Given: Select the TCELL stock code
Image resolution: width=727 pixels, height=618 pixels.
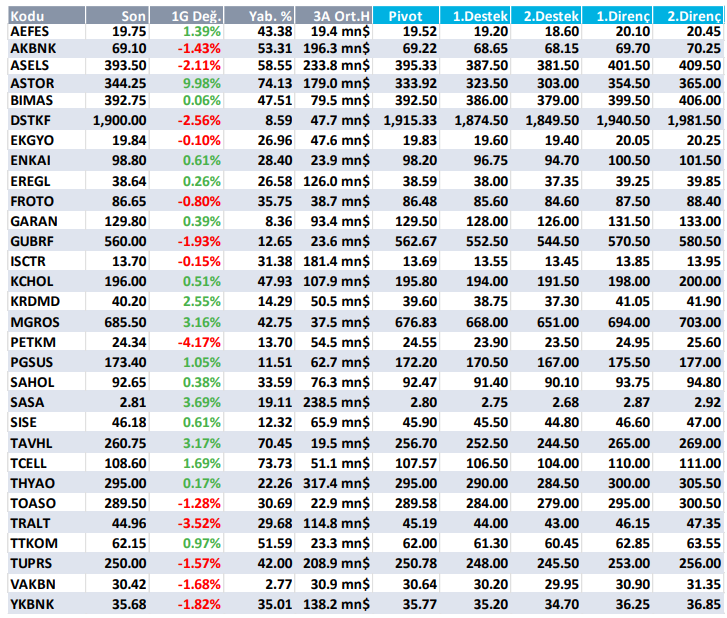Looking at the screenshot, I should click(28, 463).
